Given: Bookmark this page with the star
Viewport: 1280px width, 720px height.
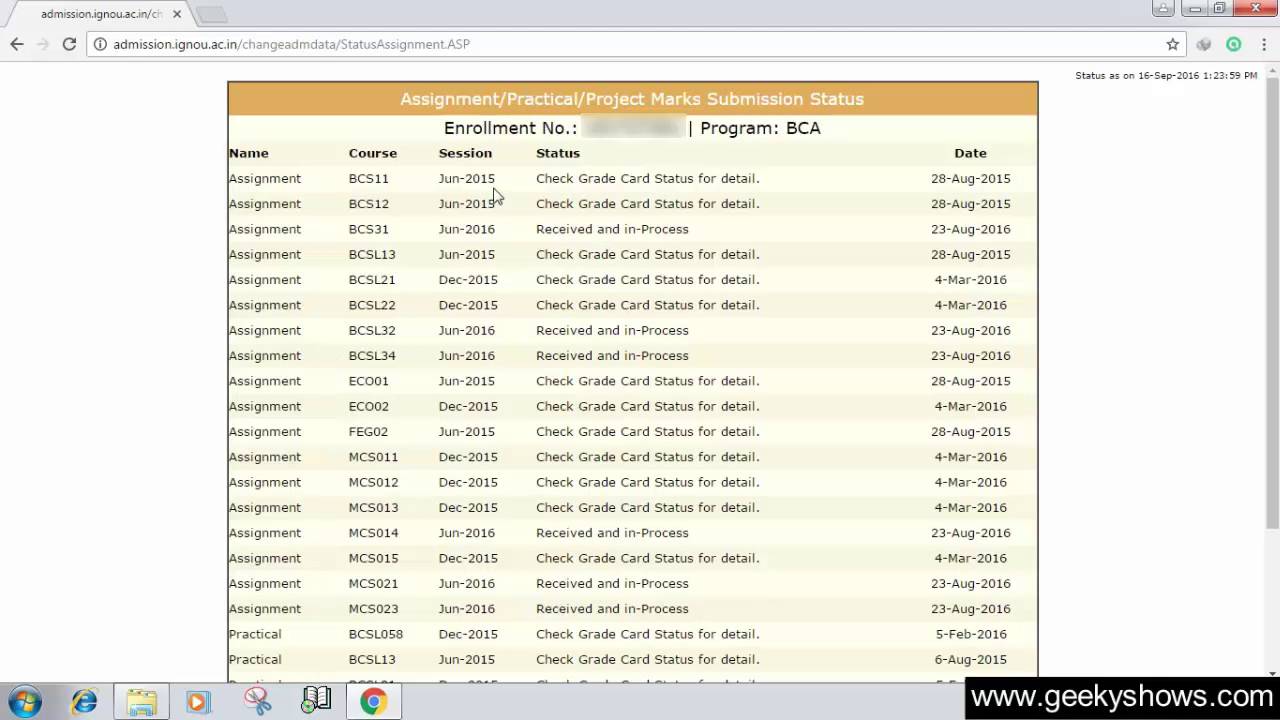Looking at the screenshot, I should [x=1173, y=44].
